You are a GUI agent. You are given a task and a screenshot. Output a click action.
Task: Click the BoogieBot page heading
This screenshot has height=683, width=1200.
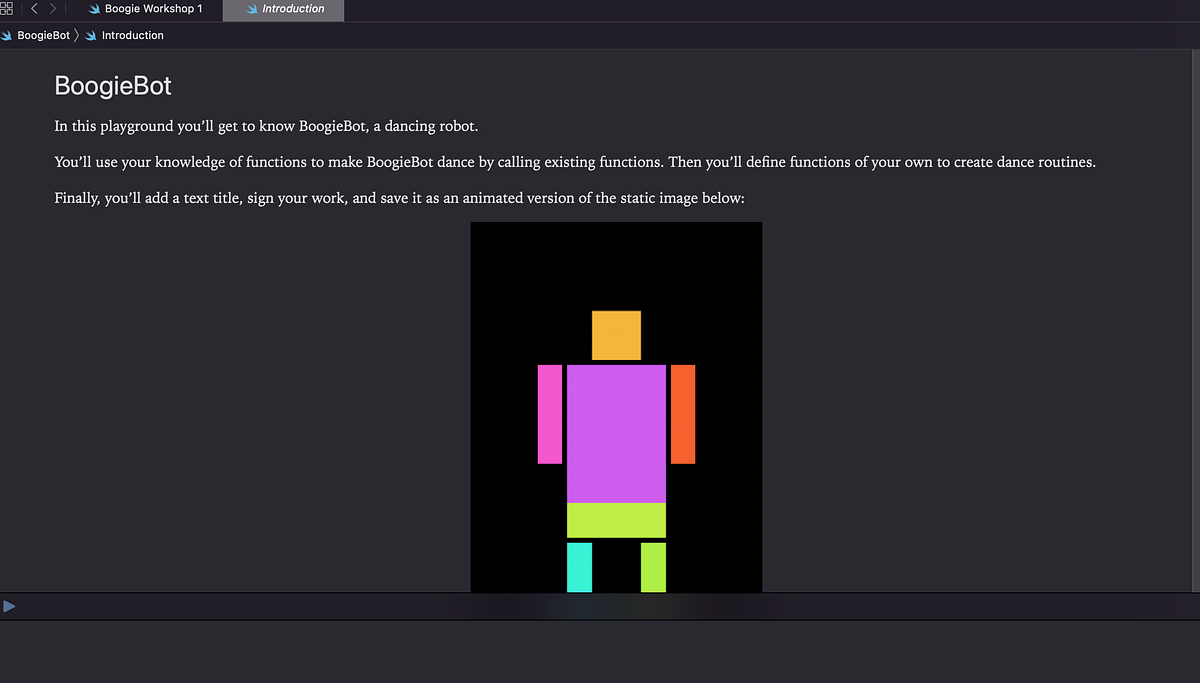(112, 86)
